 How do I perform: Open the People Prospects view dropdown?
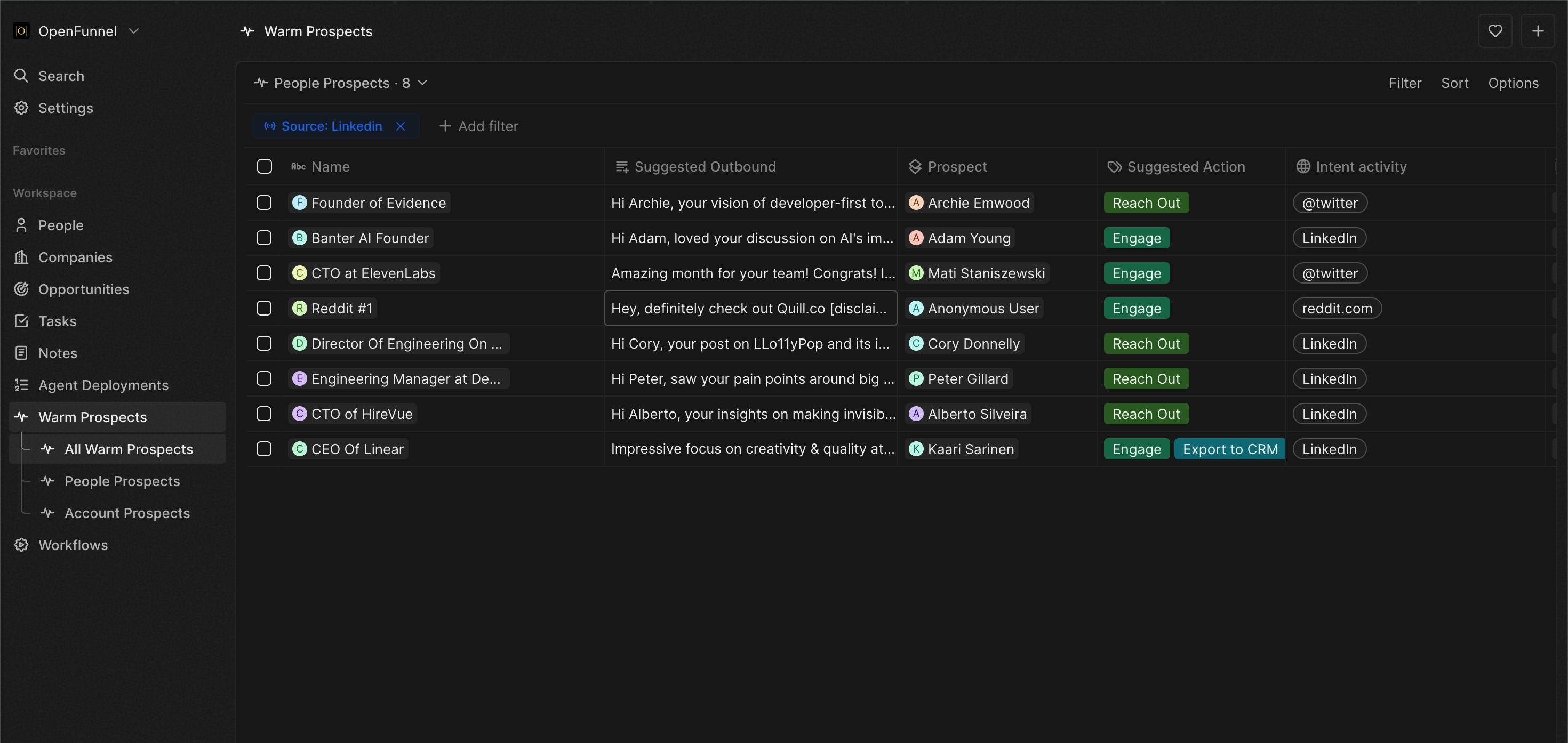(341, 83)
